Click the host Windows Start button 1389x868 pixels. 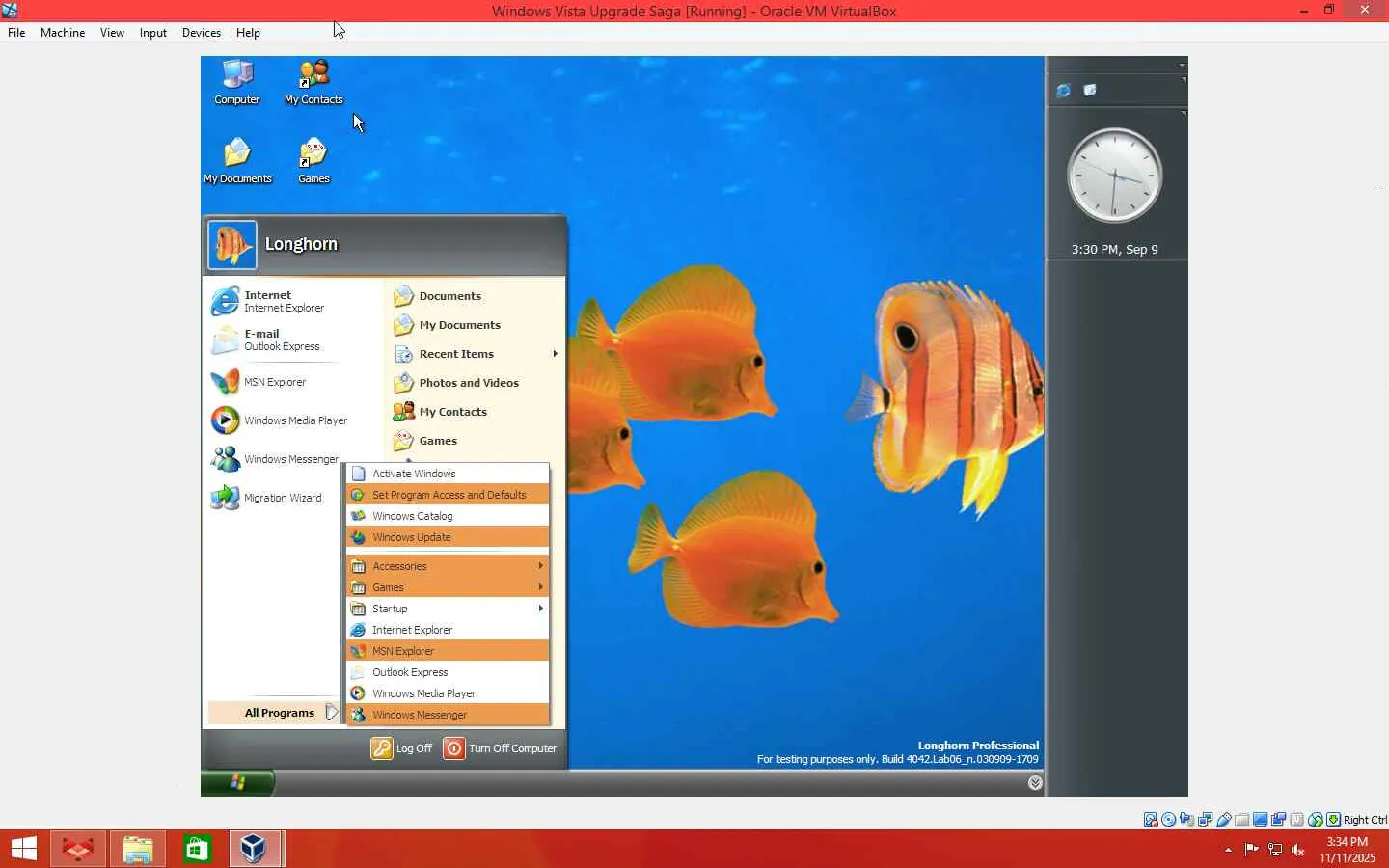pos(23,849)
